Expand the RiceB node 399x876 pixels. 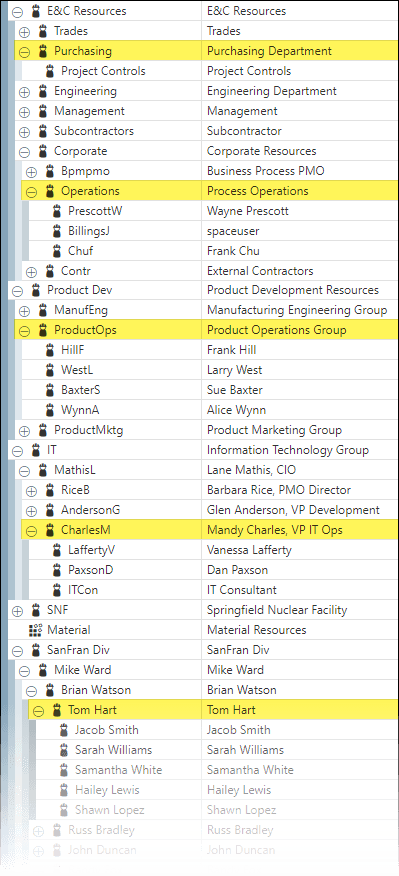pyautogui.click(x=31, y=491)
